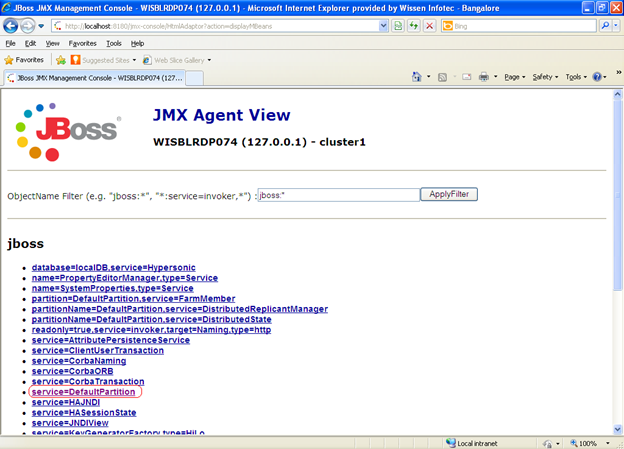Open recent pages dropdown beside Forward button
The width and height of the screenshot is (624, 449).
(x=41, y=26)
